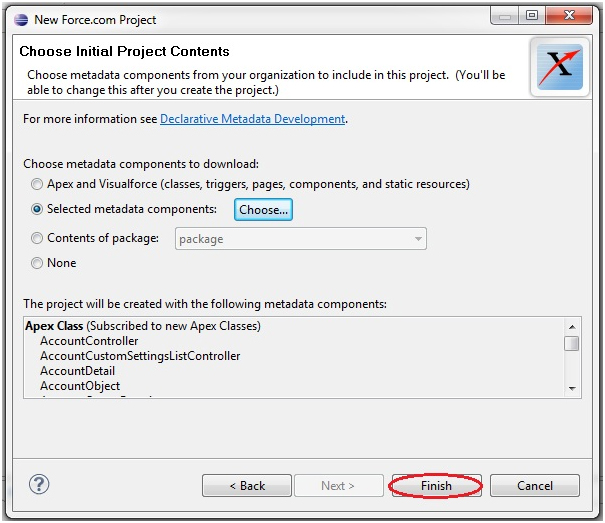The image size is (605, 523).
Task: Click the Force.com wizard banner icon
Action: coord(559,67)
